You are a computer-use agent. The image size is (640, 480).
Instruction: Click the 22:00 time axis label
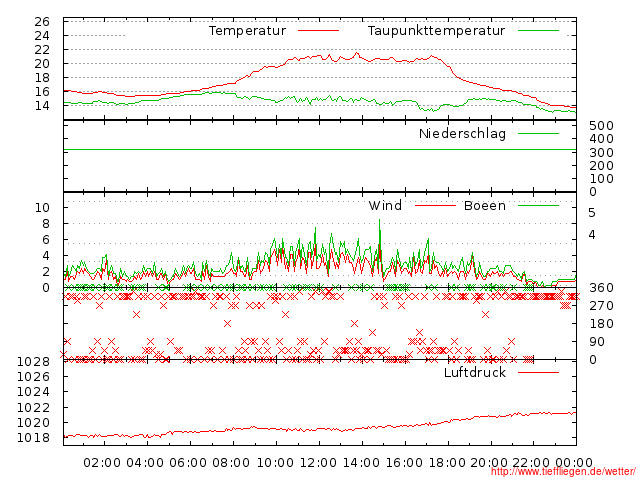531,463
